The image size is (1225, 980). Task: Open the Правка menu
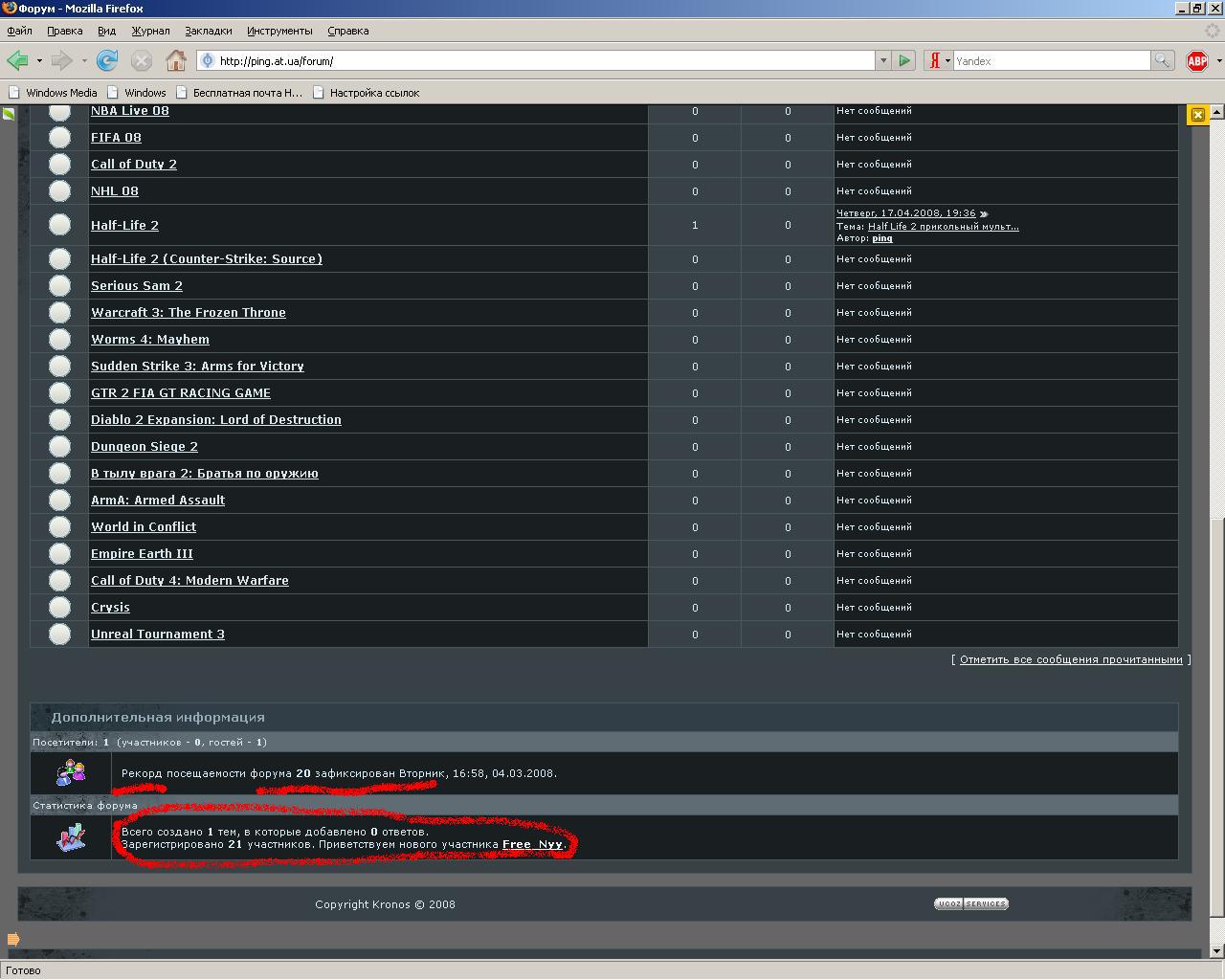coord(64,31)
